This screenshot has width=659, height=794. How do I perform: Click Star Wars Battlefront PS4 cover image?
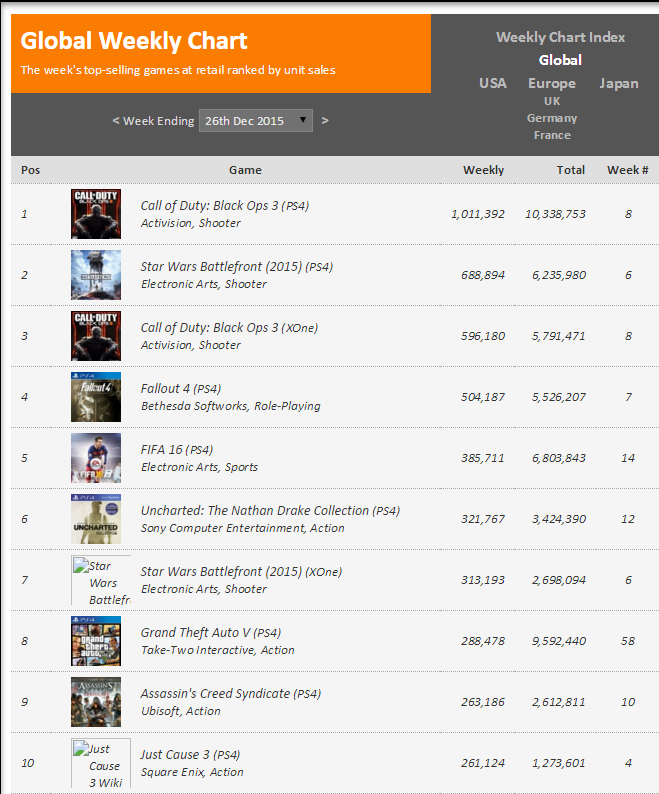(x=96, y=275)
